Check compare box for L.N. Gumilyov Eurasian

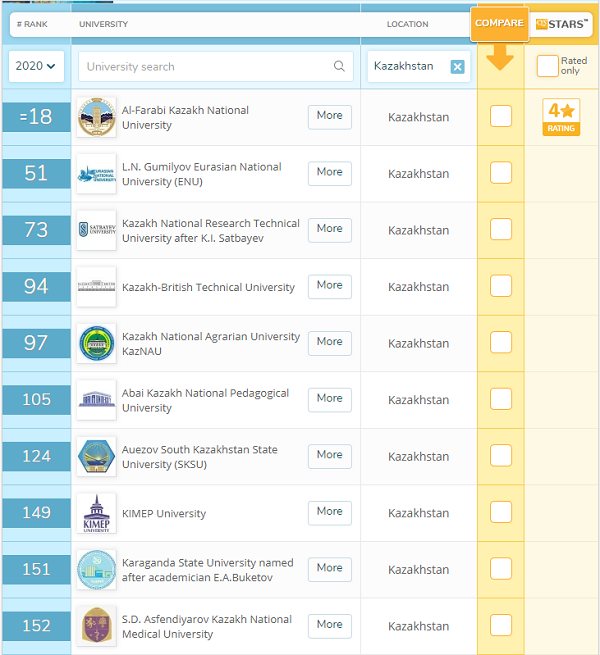(x=501, y=173)
